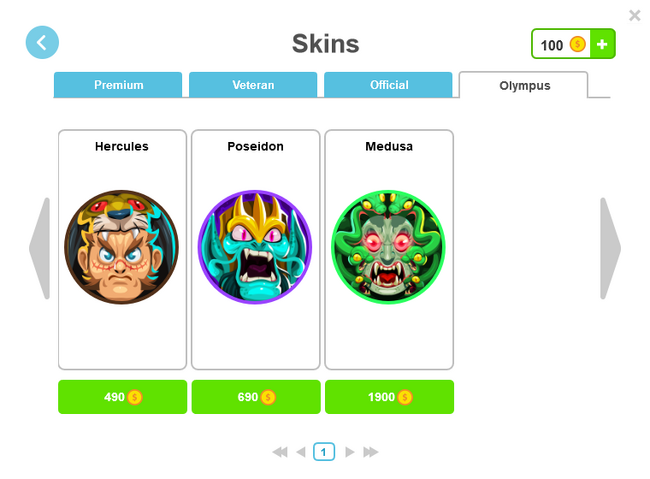The height and width of the screenshot is (479, 650).
Task: Purchase Medusa for 1900 coins
Action: tap(390, 397)
